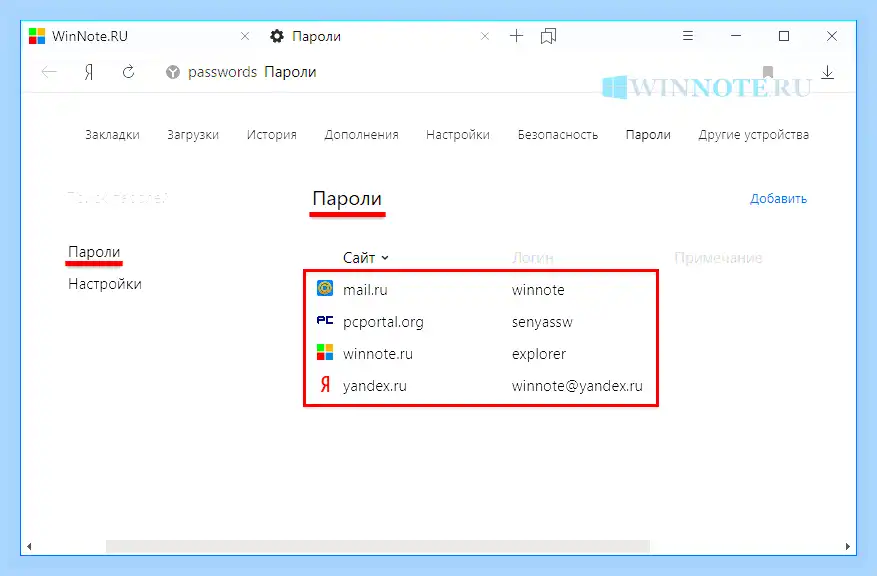Open the История section

point(272,135)
